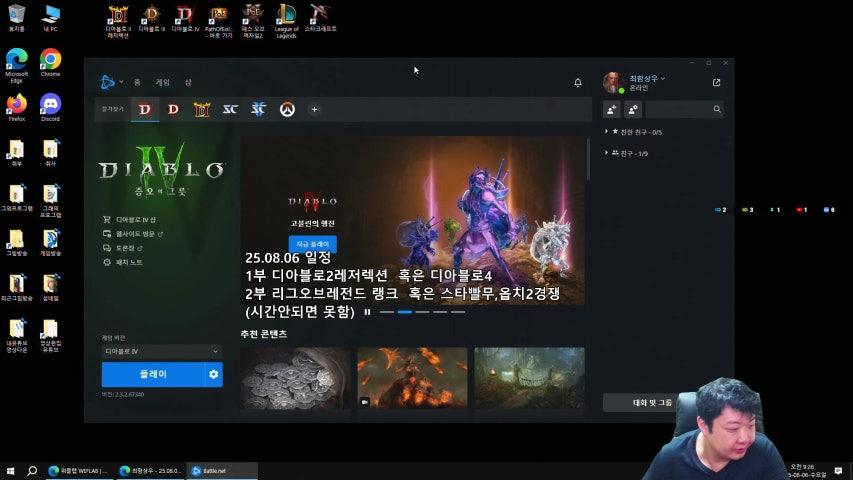Image resolution: width=853 pixels, height=480 pixels.
Task: Open the 상점 (Shop) tab
Action: [x=188, y=82]
